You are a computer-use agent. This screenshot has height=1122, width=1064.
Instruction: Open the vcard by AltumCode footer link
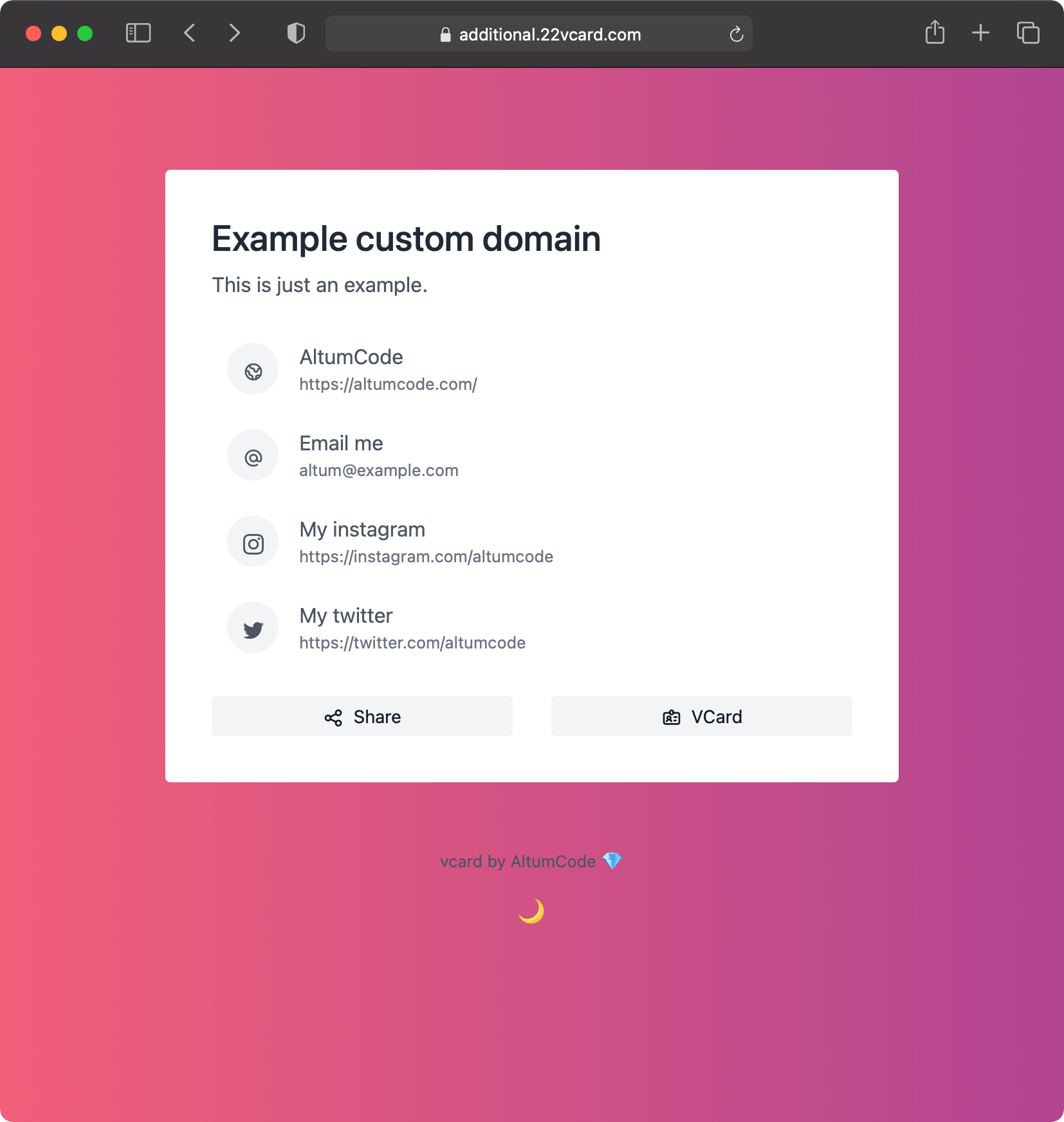click(518, 861)
